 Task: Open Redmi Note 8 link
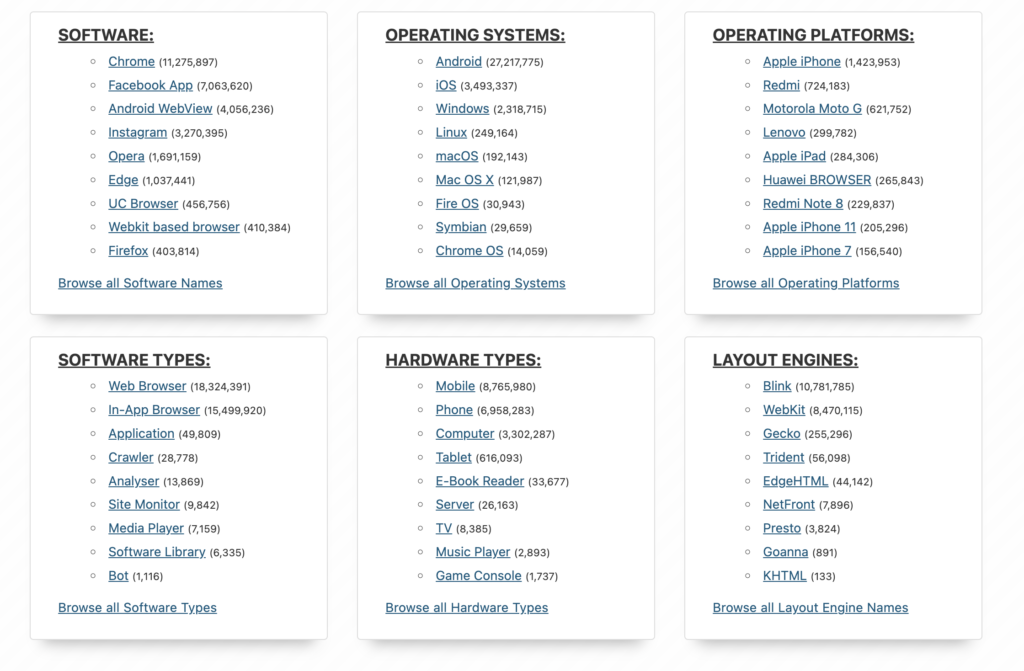coord(803,203)
